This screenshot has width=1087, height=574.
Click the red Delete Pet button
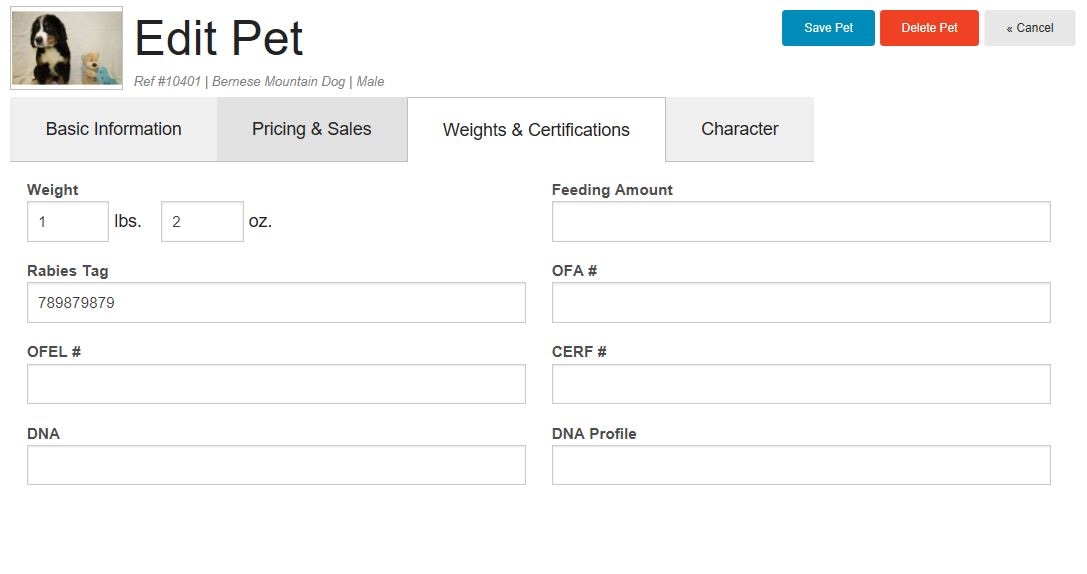[x=929, y=28]
